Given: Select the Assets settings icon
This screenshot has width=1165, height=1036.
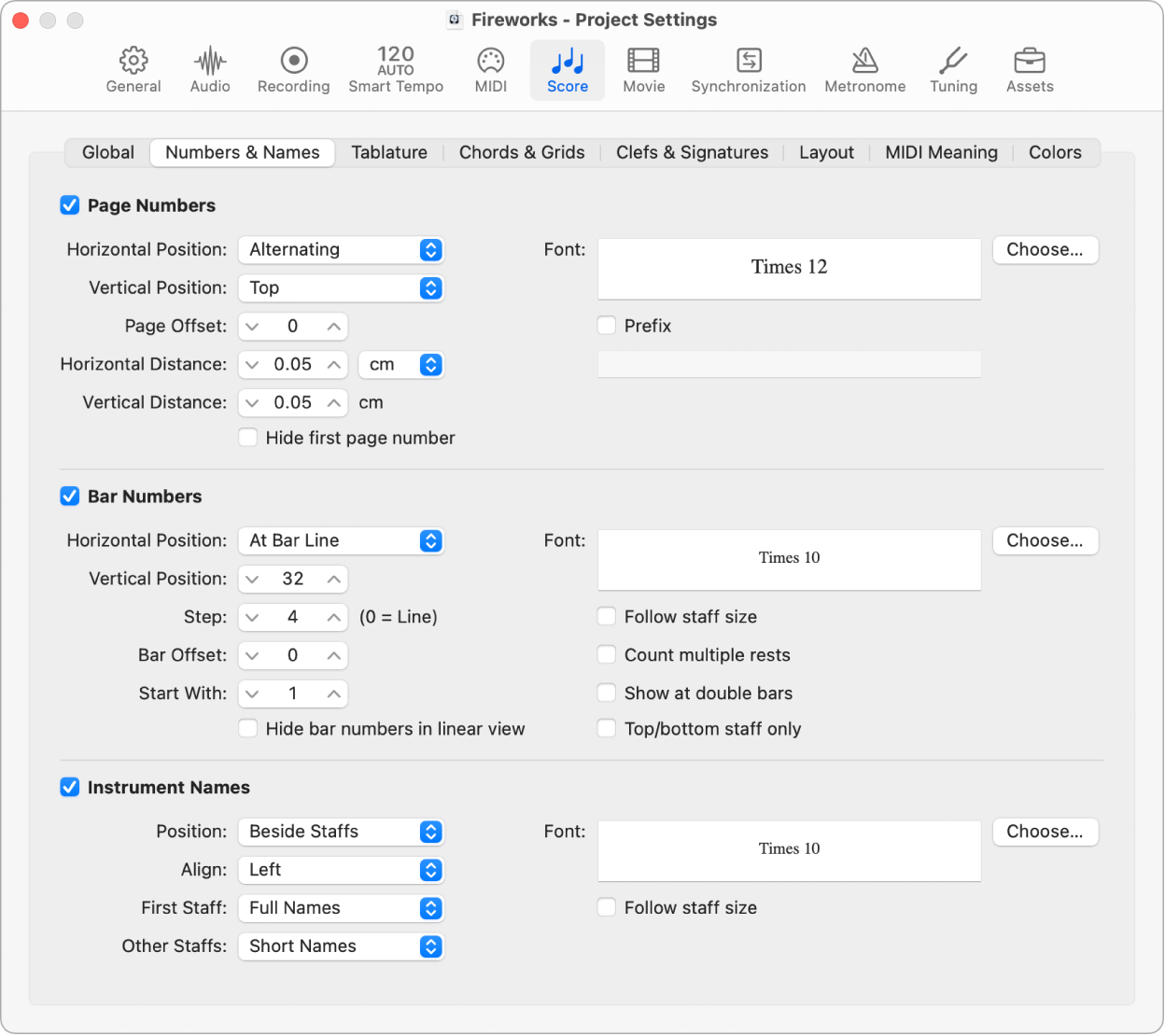Looking at the screenshot, I should point(1029,68).
